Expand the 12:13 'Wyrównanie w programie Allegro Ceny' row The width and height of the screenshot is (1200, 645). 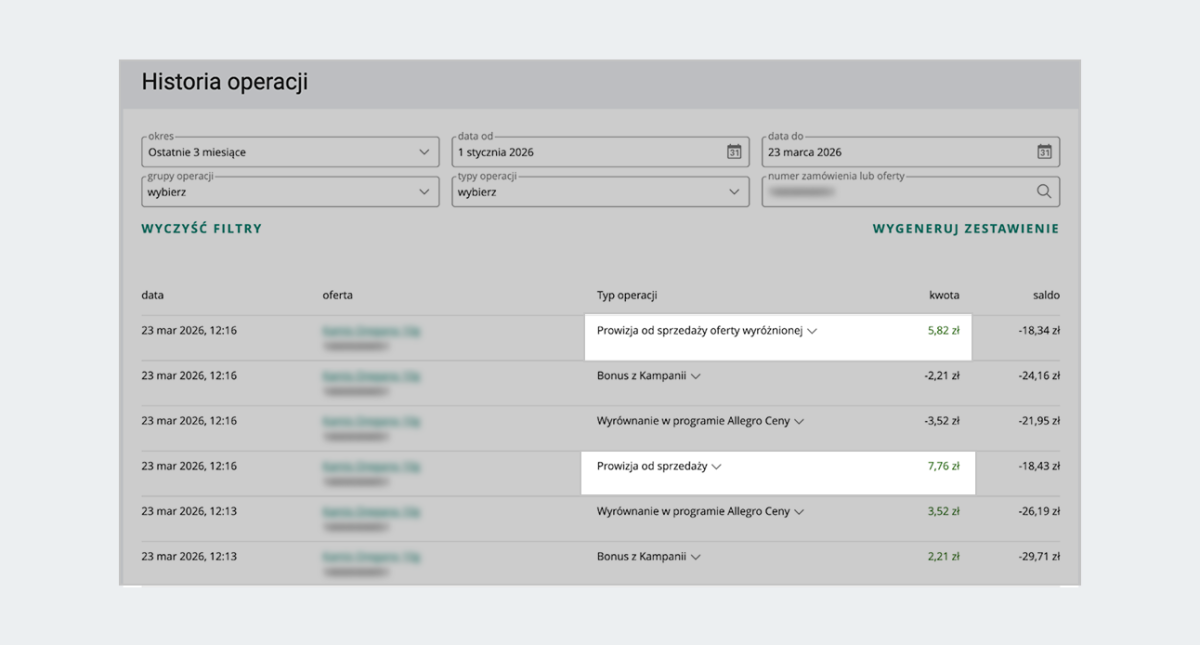point(799,512)
